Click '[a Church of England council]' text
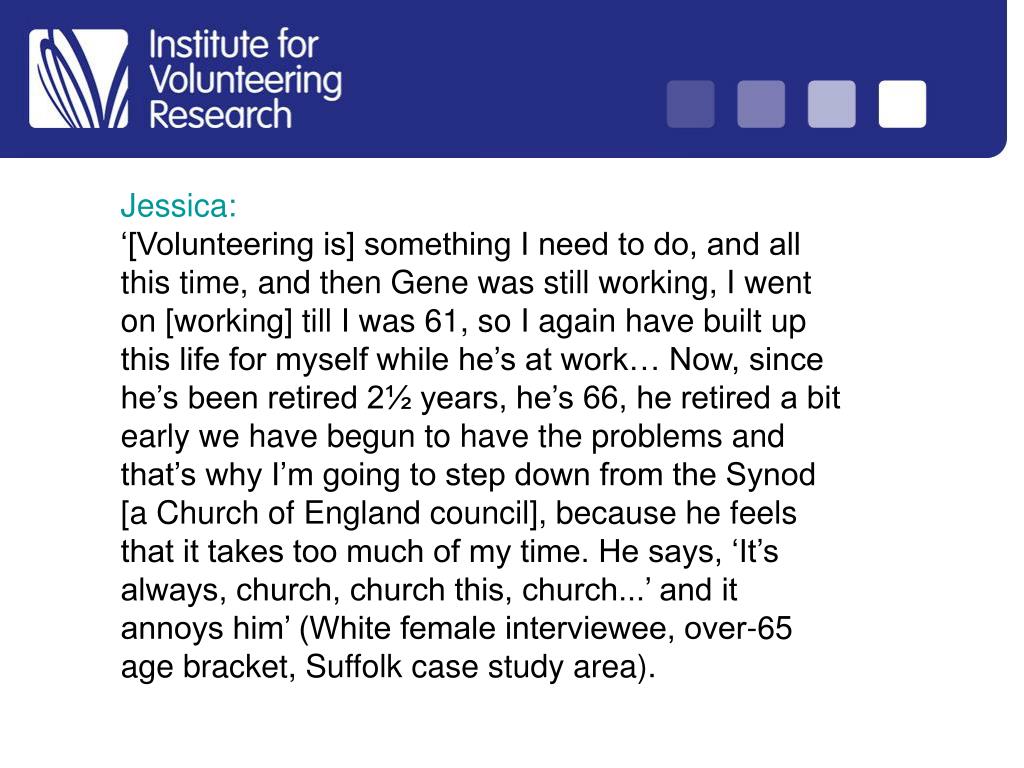The image size is (1024, 768). tap(333, 513)
